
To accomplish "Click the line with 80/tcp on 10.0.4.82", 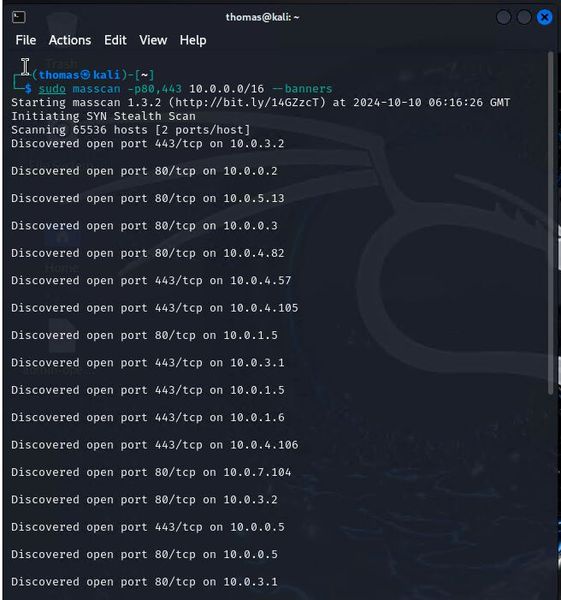I will 148,253.
